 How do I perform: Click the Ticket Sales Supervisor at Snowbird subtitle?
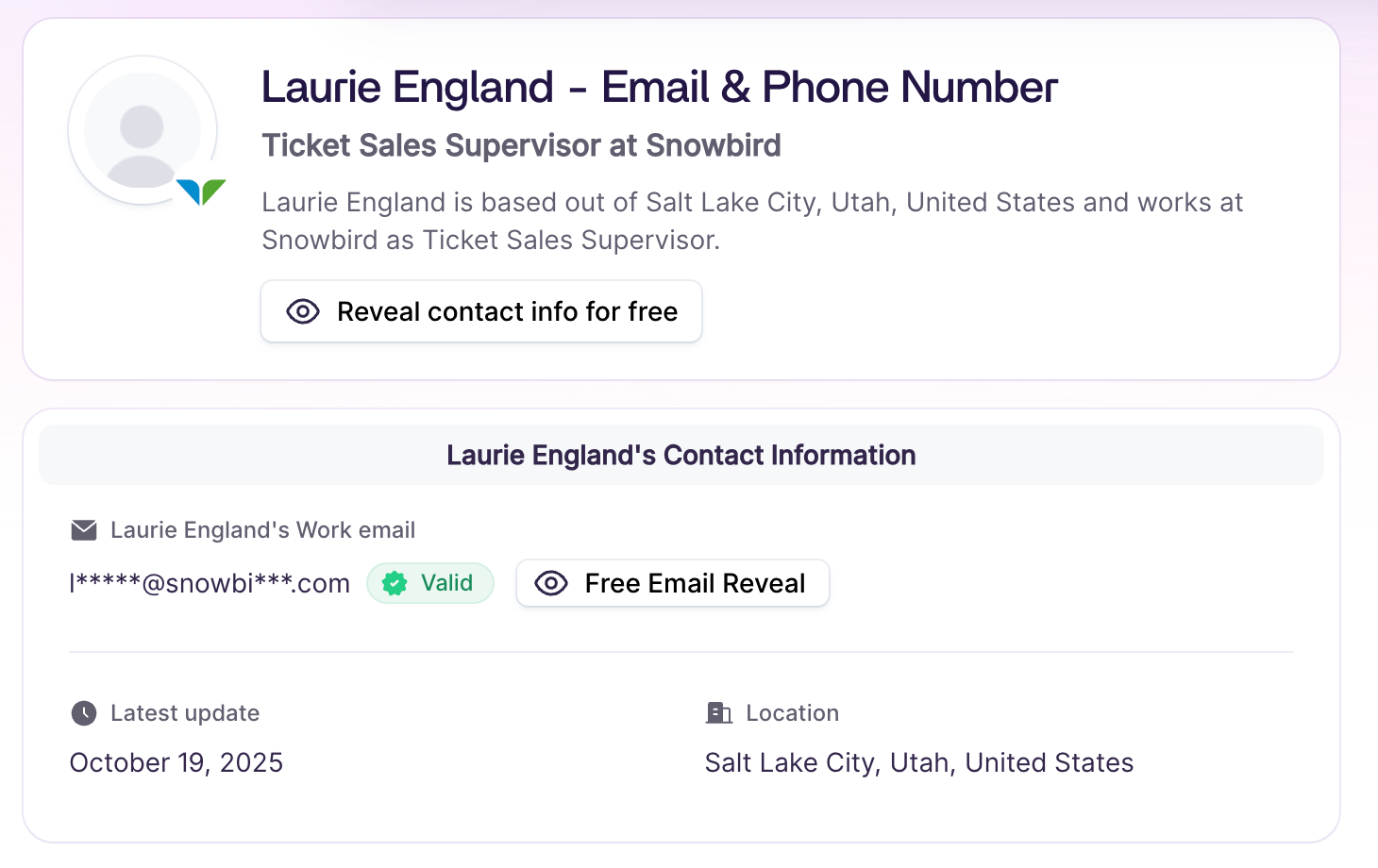coord(521,145)
